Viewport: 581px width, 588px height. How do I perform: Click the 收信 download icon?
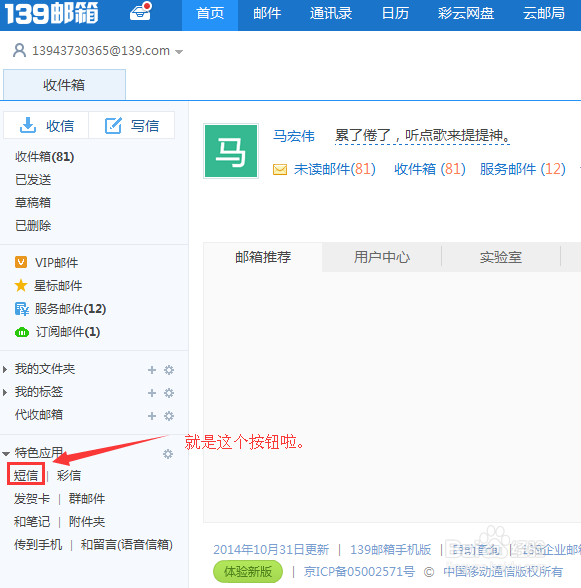[28, 126]
